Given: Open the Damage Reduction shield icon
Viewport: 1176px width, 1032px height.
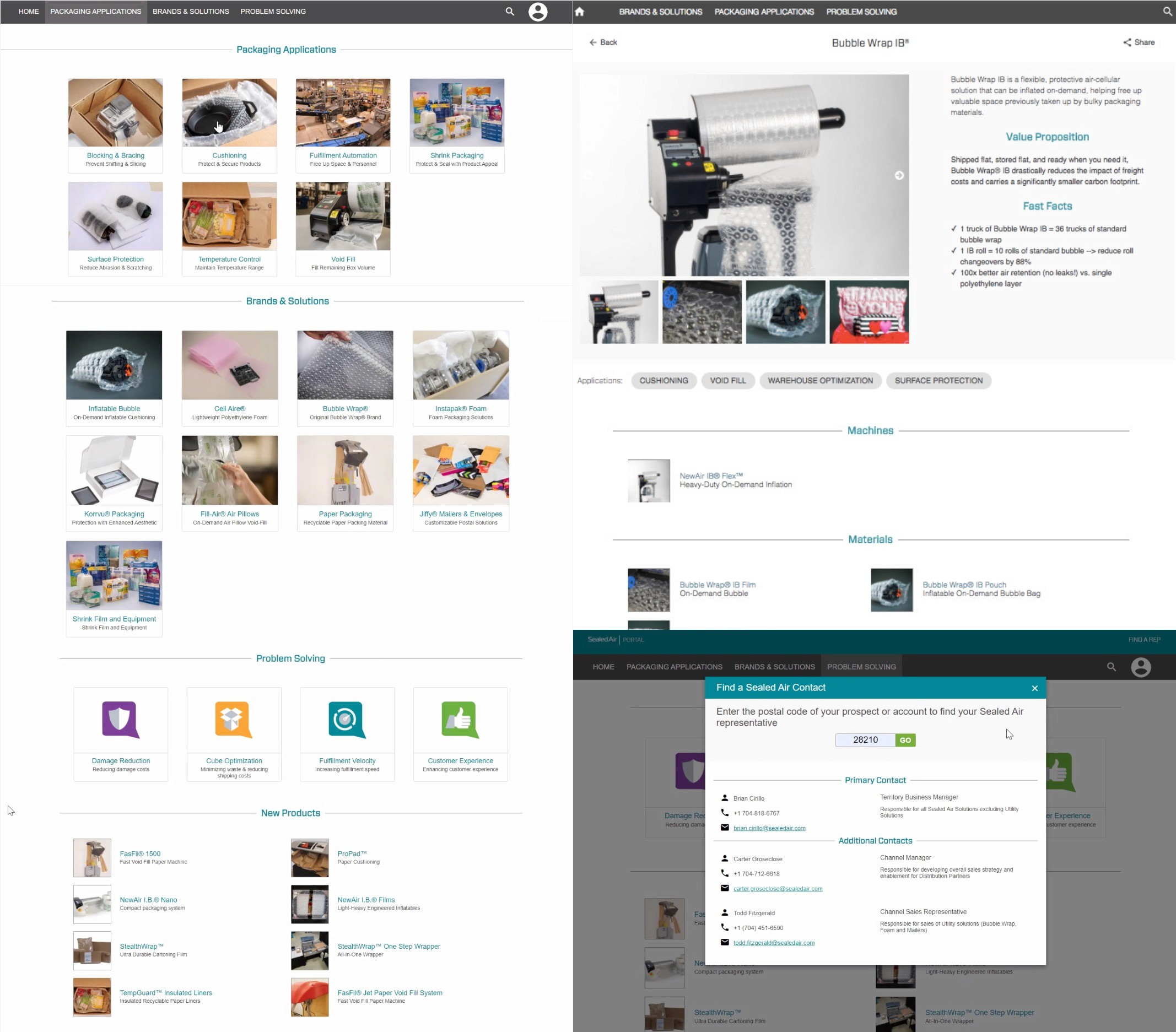Looking at the screenshot, I should pyautogui.click(x=120, y=719).
